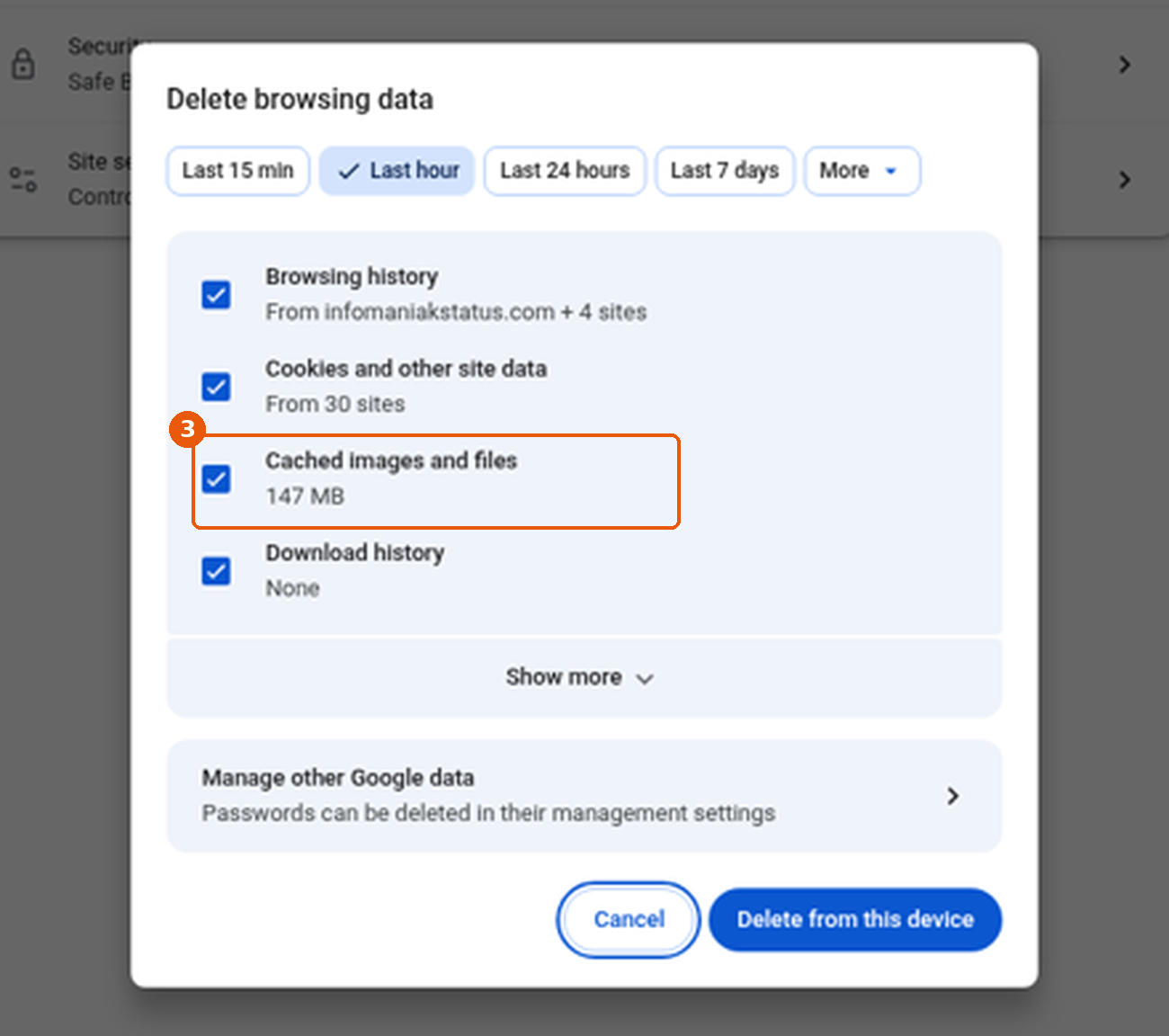Viewport: 1169px width, 1036px height.
Task: Open the Security row chevron in background
Action: coord(1124,65)
